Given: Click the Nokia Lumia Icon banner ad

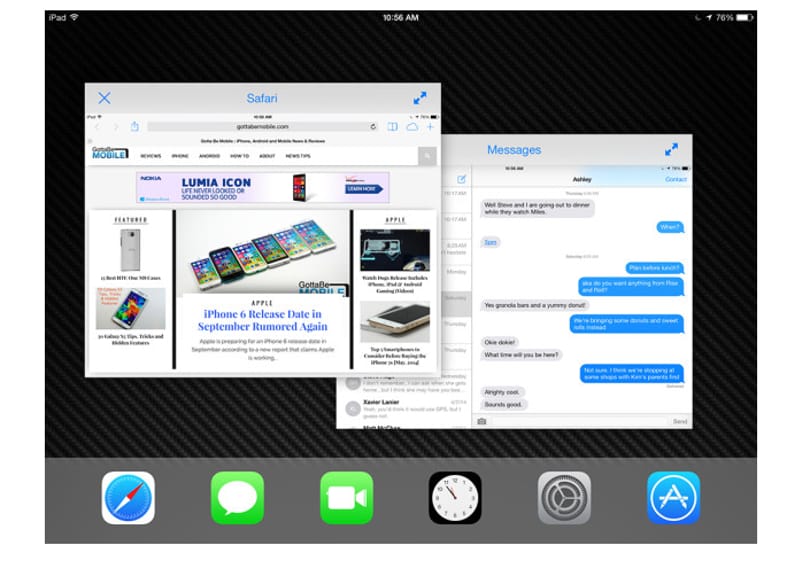Looking at the screenshot, I should (263, 188).
